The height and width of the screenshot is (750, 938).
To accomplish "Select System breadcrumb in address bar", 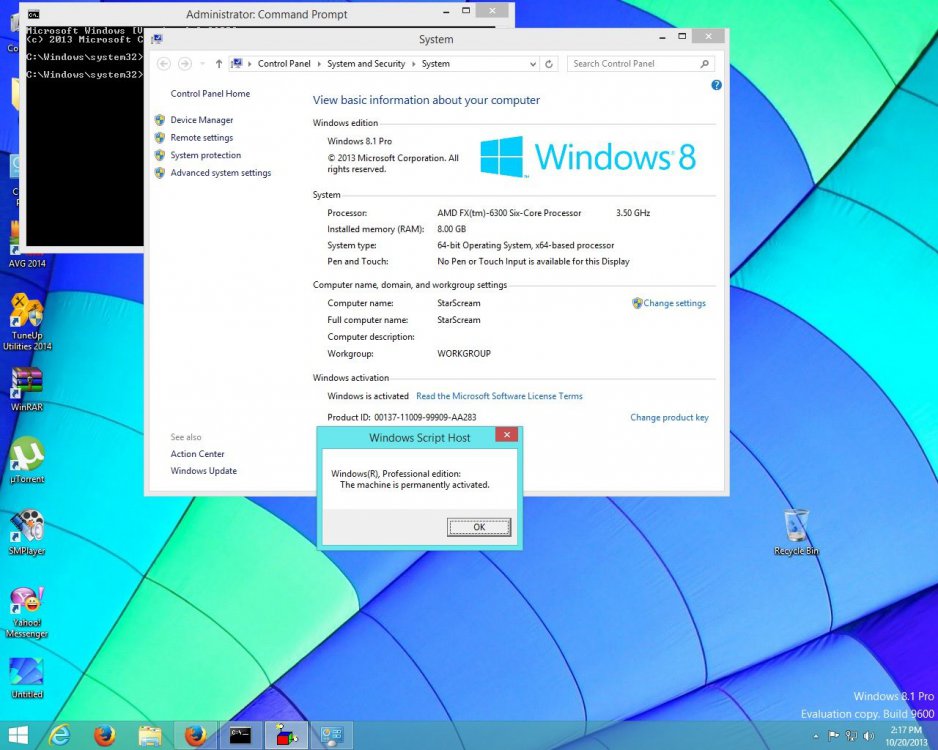I will (x=436, y=63).
